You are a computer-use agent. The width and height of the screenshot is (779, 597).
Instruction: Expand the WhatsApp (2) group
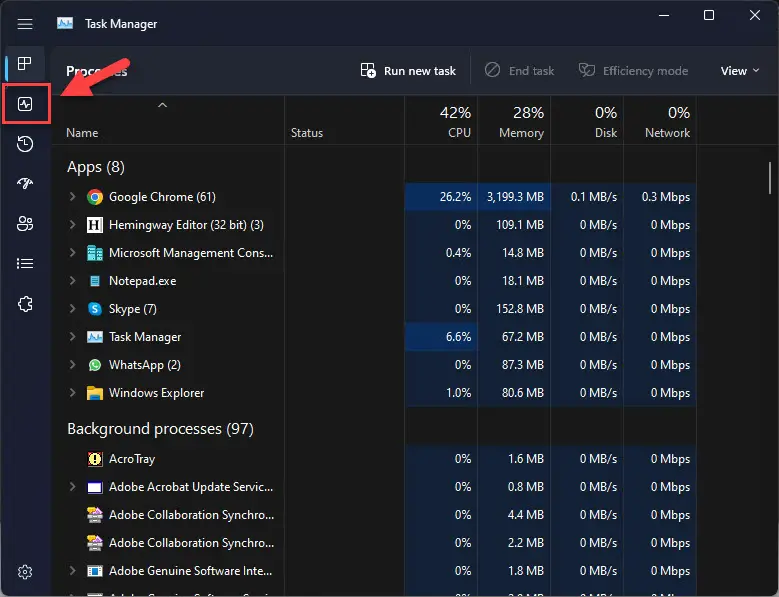73,365
